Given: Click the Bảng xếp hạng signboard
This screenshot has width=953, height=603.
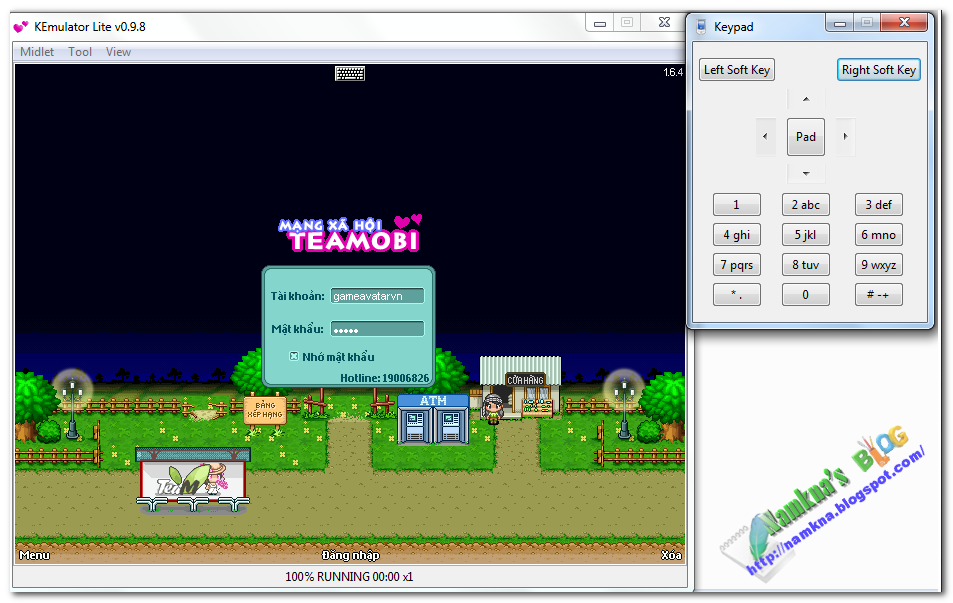Looking at the screenshot, I should coord(265,410).
